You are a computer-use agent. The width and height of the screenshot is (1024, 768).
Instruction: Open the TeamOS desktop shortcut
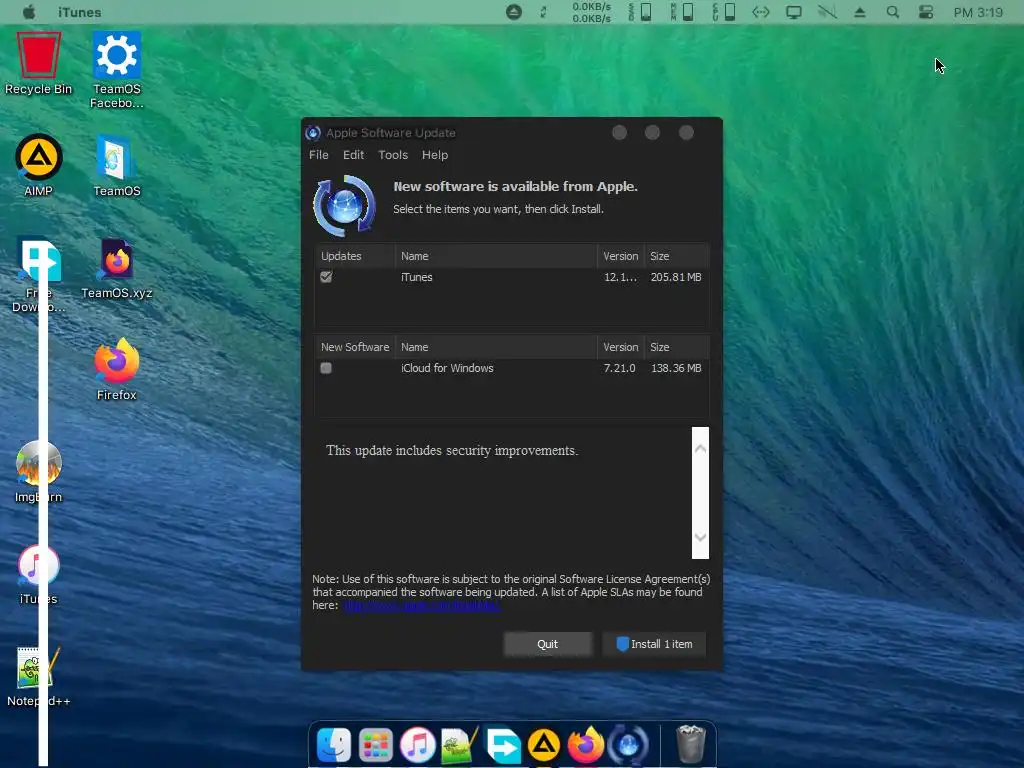(x=117, y=157)
